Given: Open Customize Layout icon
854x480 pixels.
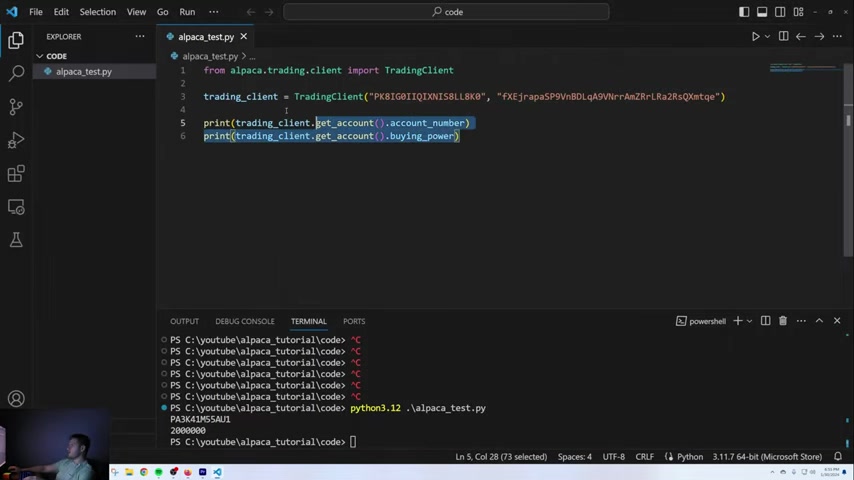Looking at the screenshot, I should pyautogui.click(x=798, y=12).
